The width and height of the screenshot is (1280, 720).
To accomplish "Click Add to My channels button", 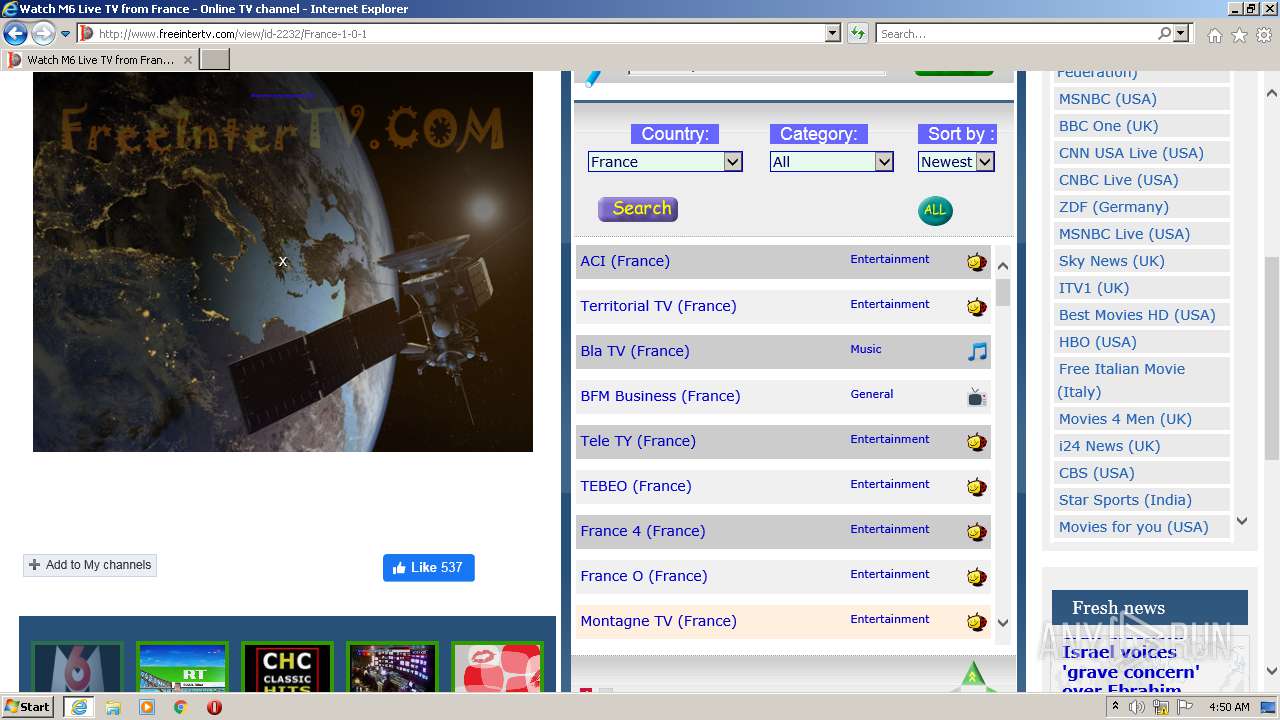I will [x=90, y=565].
